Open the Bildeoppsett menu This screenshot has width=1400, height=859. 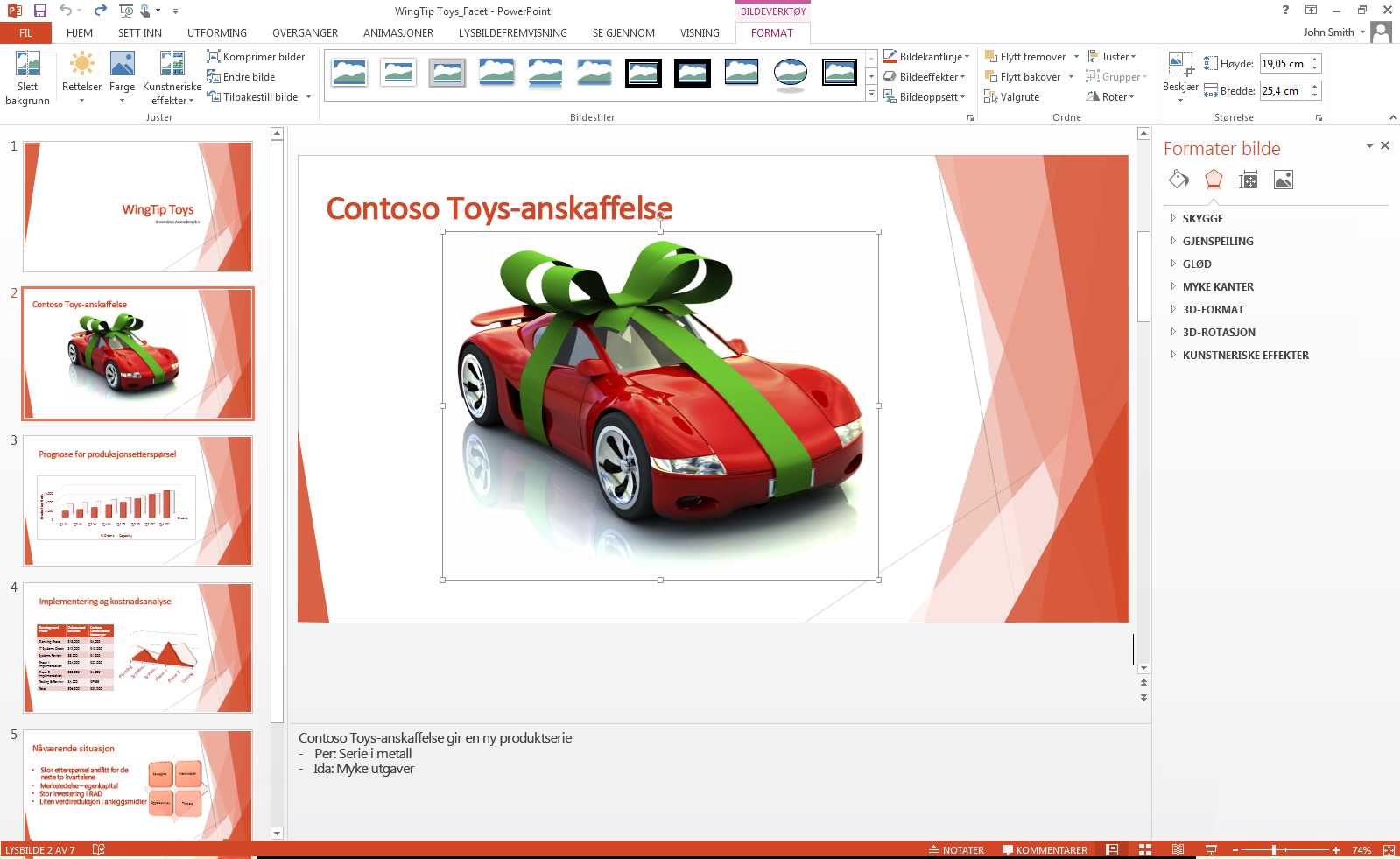[925, 97]
